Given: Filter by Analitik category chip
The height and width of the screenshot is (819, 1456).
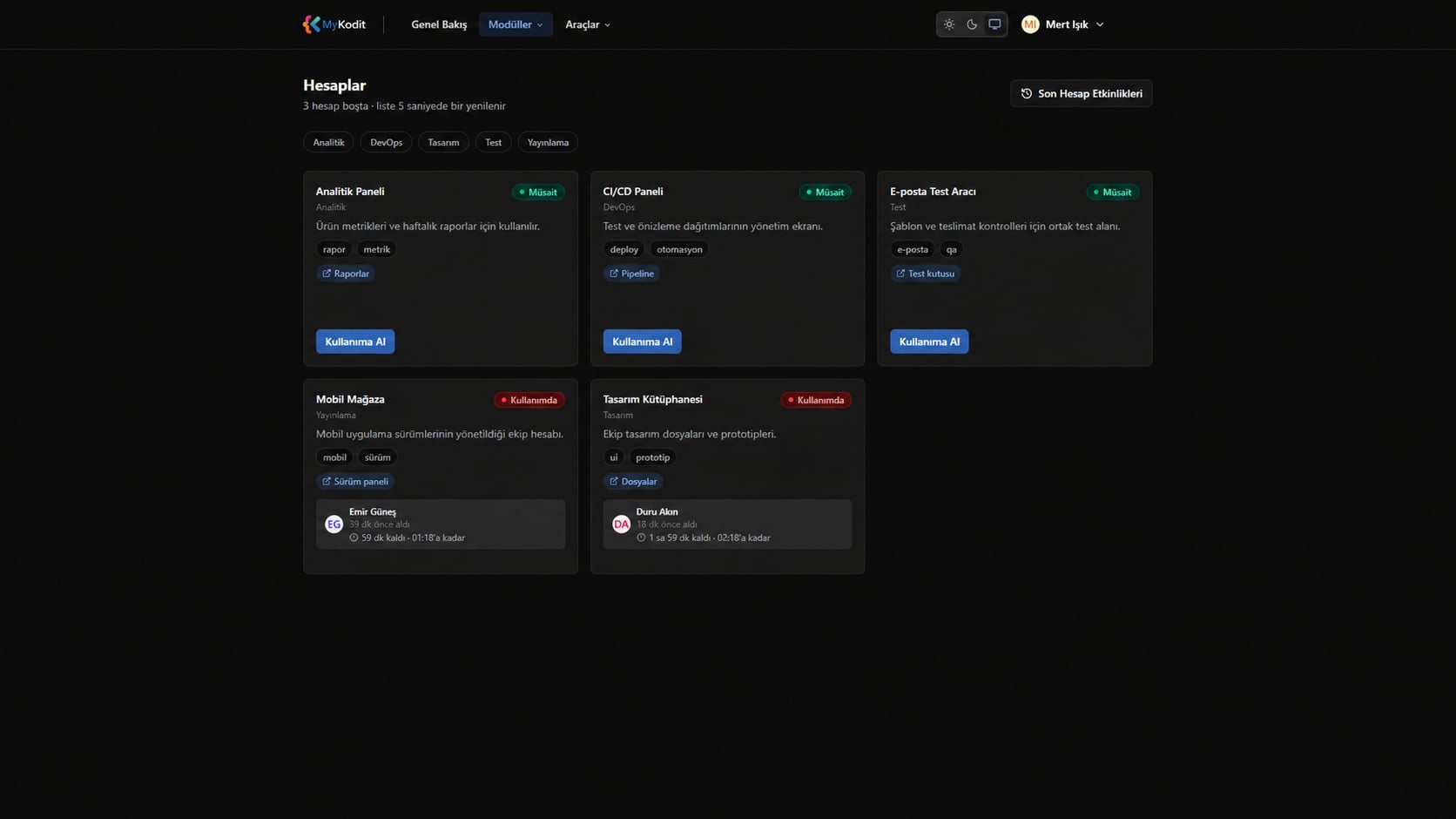Looking at the screenshot, I should 328,142.
